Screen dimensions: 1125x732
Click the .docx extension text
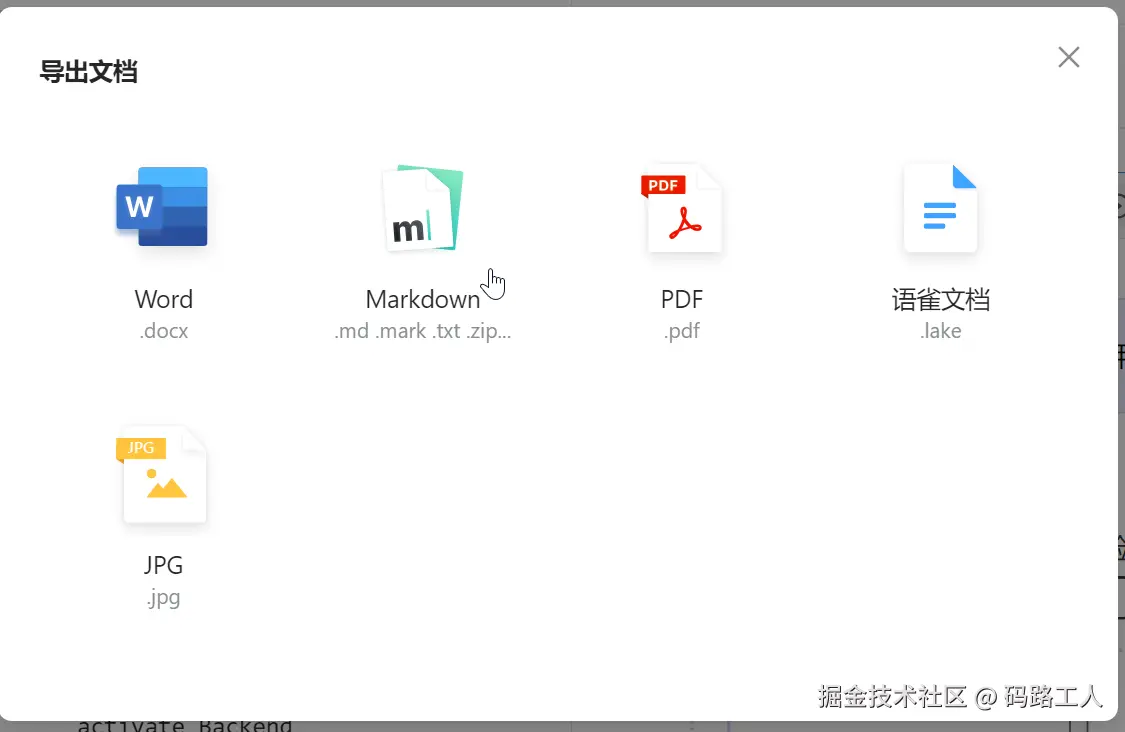click(164, 331)
